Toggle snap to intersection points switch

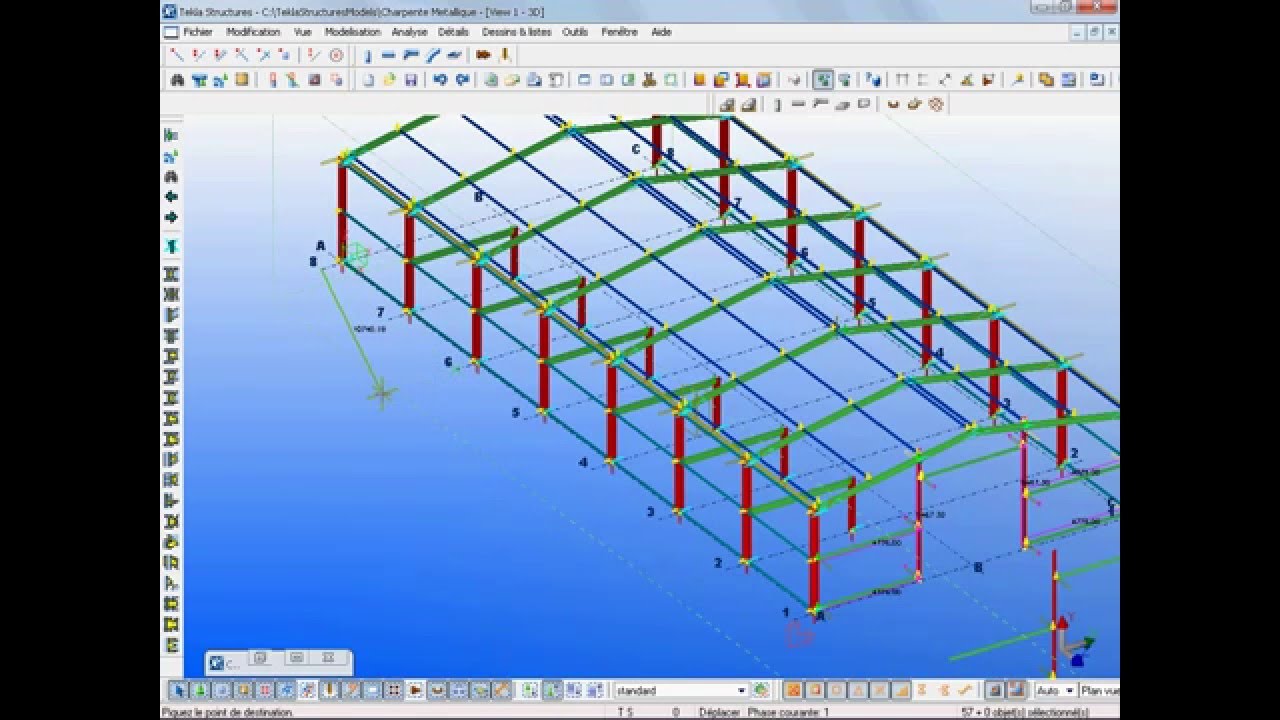pyautogui.click(x=880, y=690)
